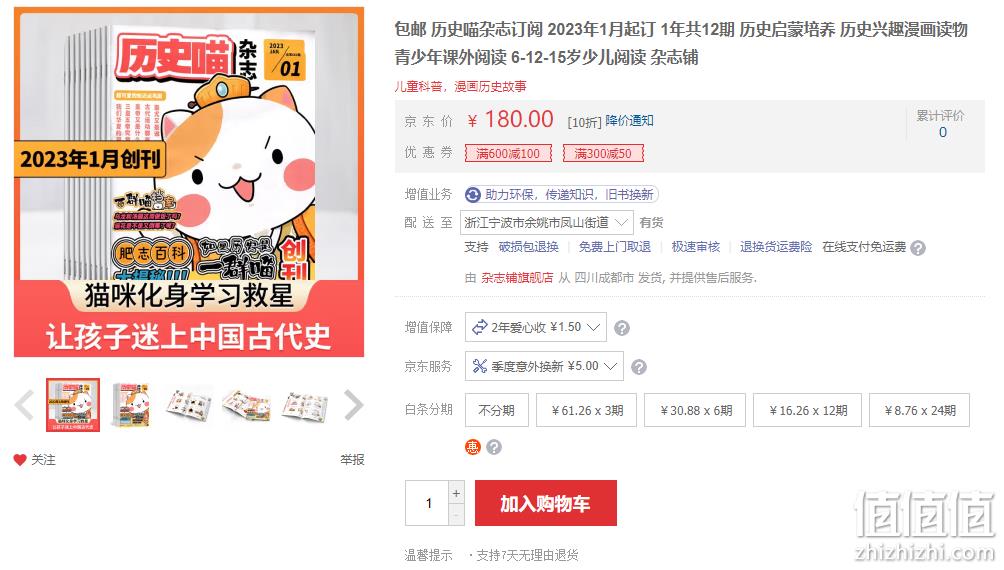
Task: Open delivery address 浙江宁波市余姚市凤山街道 dropdown
Action: tap(547, 223)
